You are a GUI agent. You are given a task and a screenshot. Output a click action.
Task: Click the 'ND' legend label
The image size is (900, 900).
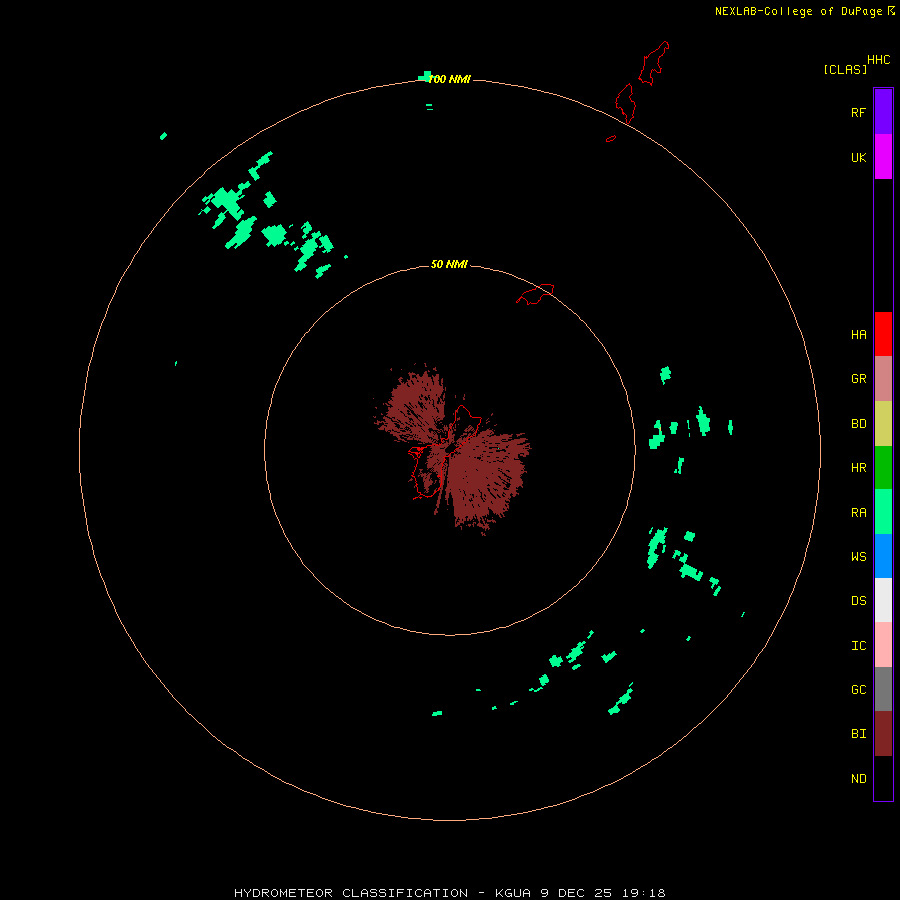[x=858, y=779]
